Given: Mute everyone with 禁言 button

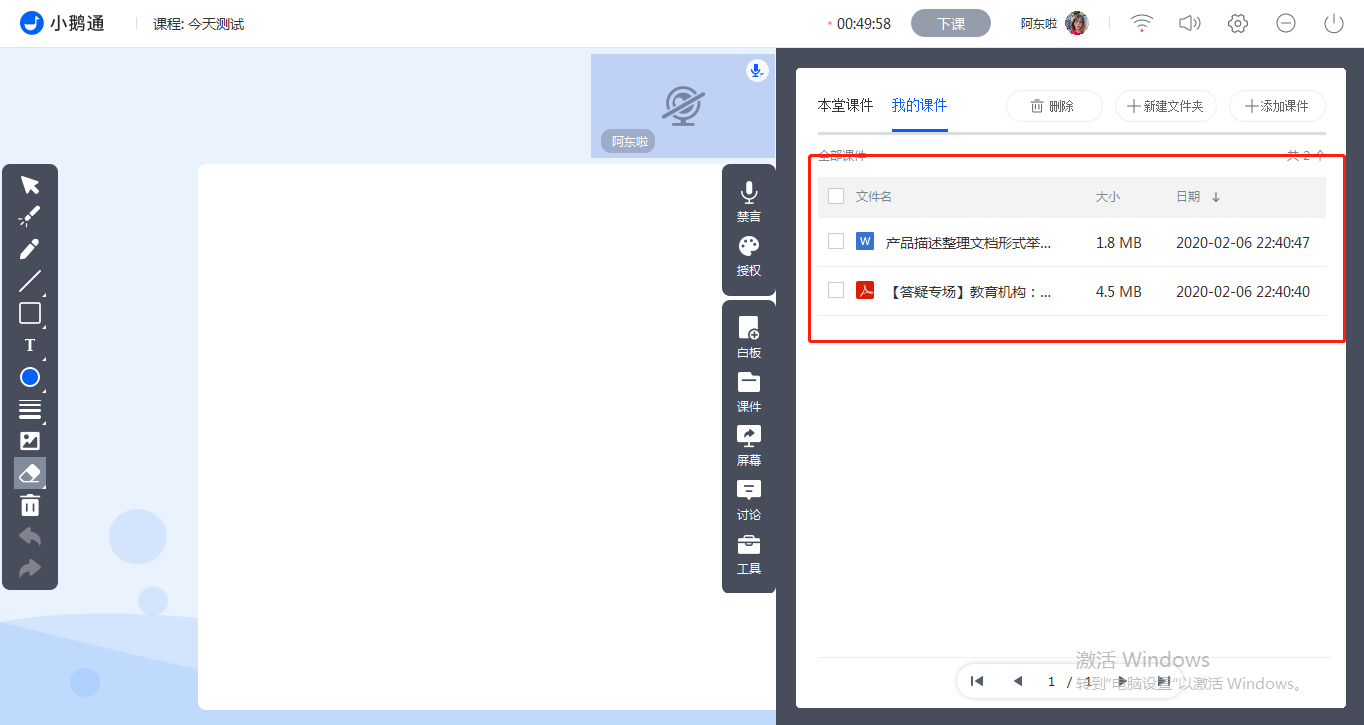Looking at the screenshot, I should pos(749,202).
